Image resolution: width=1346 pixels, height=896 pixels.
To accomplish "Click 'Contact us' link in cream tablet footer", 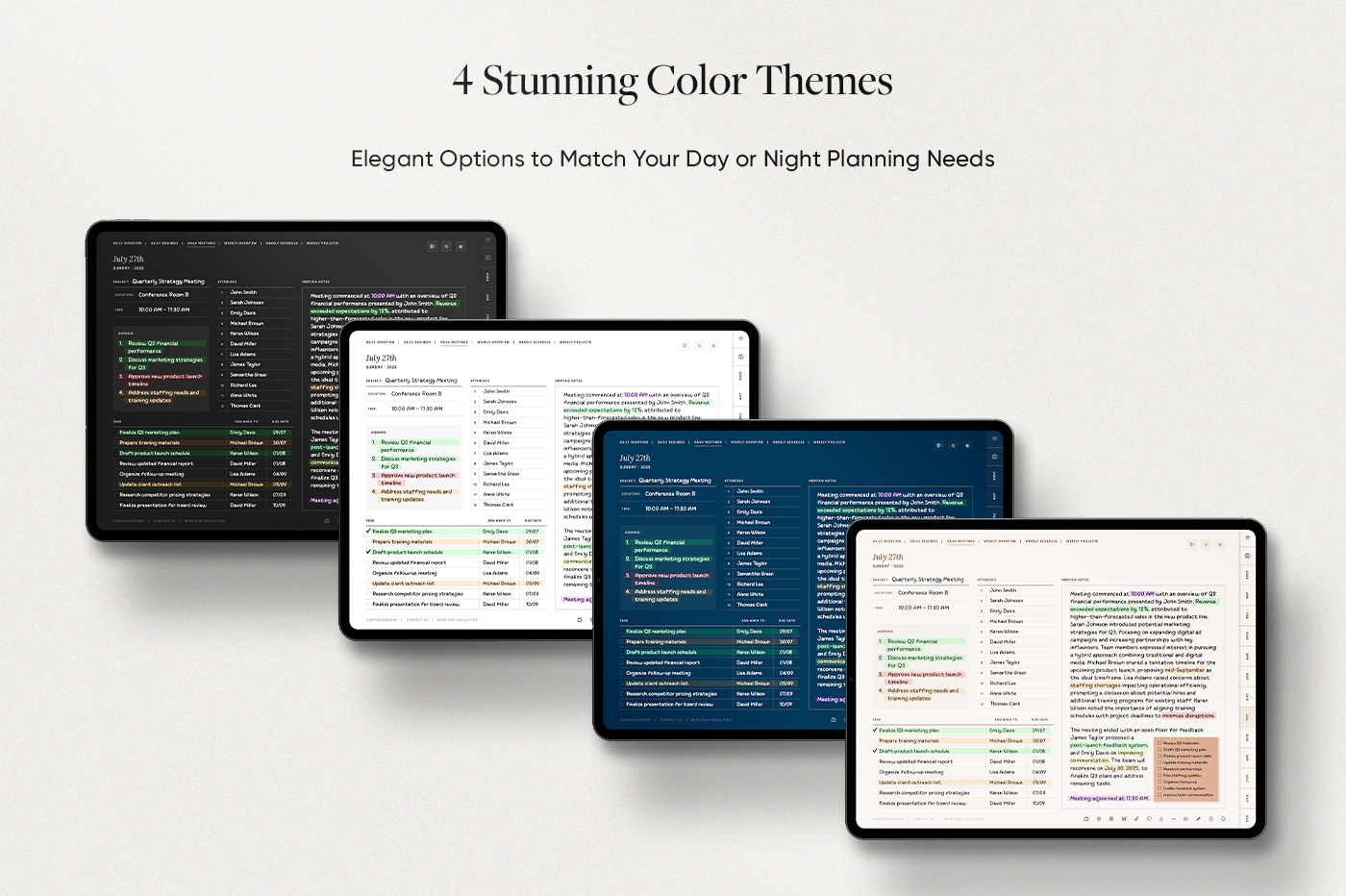I will [x=925, y=819].
